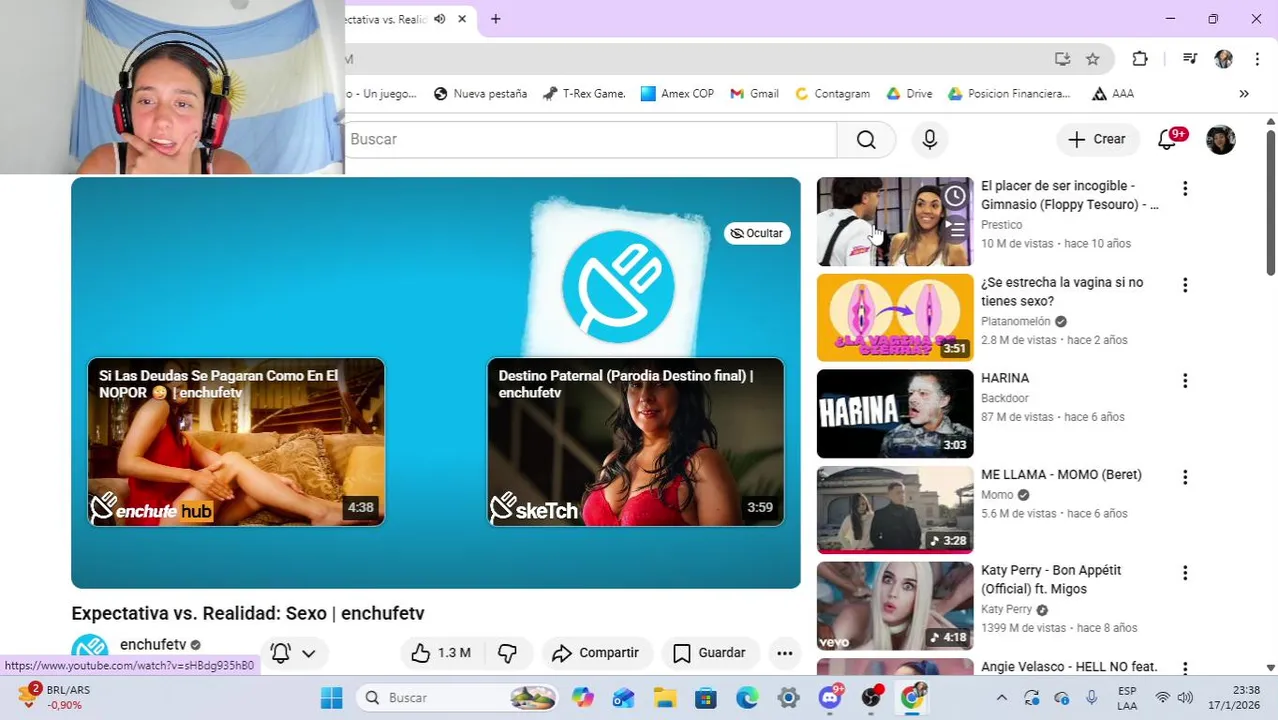This screenshot has width=1278, height=720.
Task: Open the 'Nueva pestaña' bookmark
Action: 480,94
